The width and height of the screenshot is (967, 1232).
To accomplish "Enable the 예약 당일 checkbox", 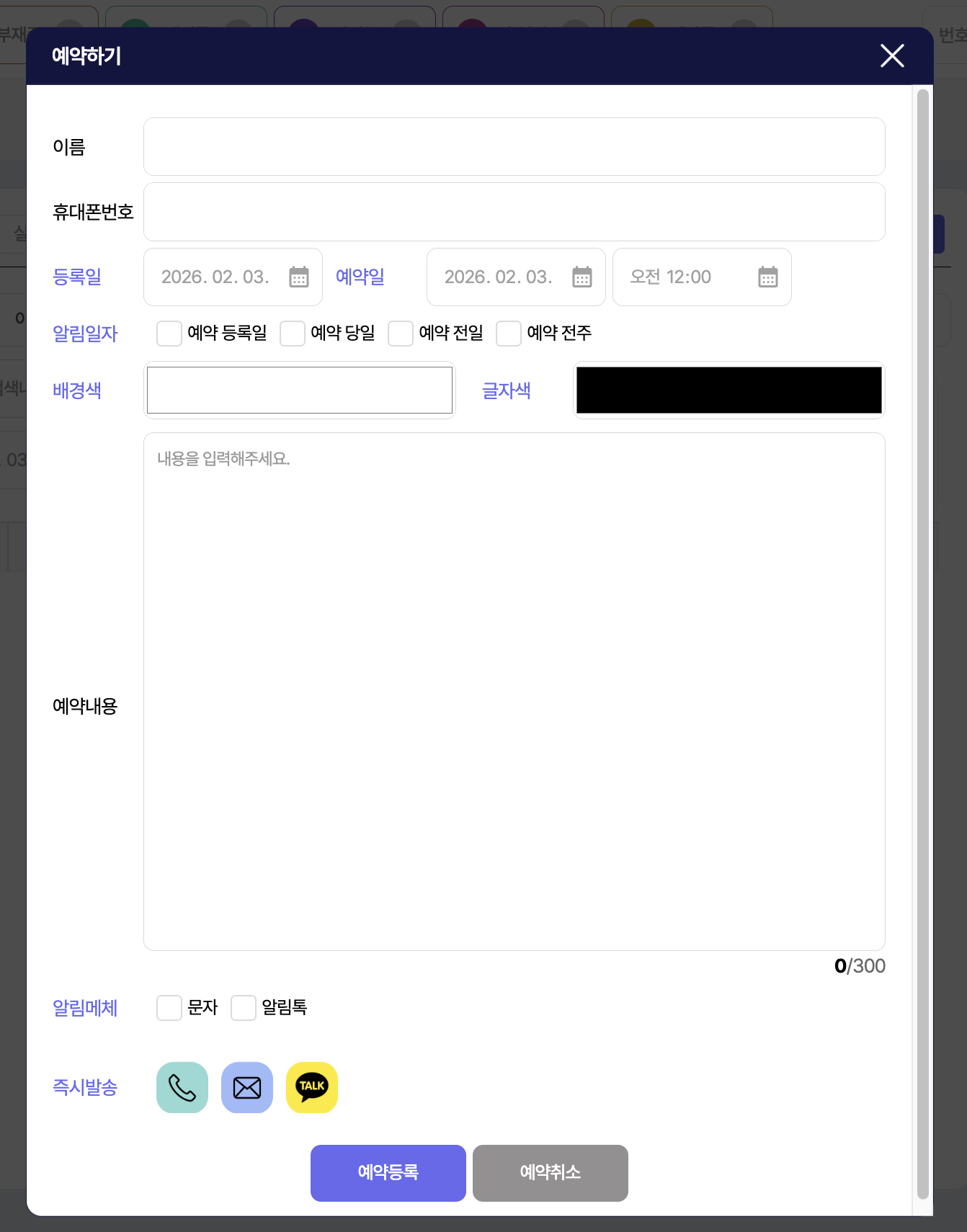I will point(293,334).
